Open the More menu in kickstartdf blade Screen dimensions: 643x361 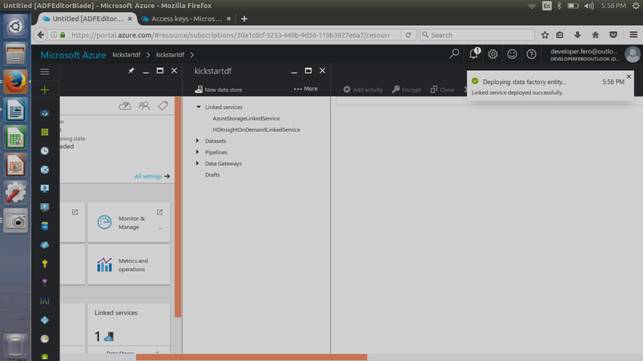pos(306,89)
